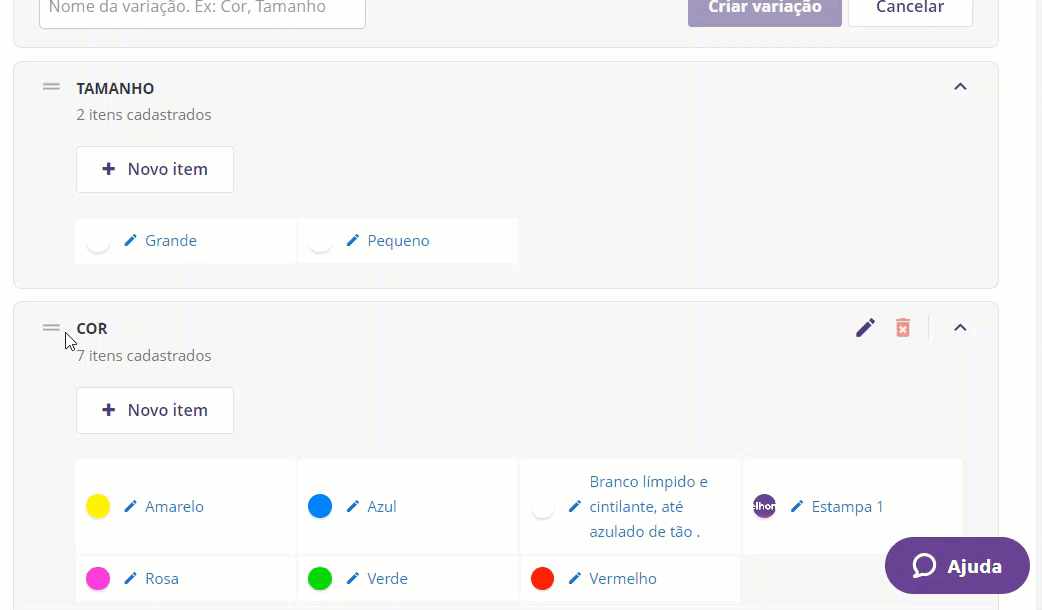The image size is (1042, 610).
Task: Click the pencil icon next to Pequeno
Action: pos(352,241)
